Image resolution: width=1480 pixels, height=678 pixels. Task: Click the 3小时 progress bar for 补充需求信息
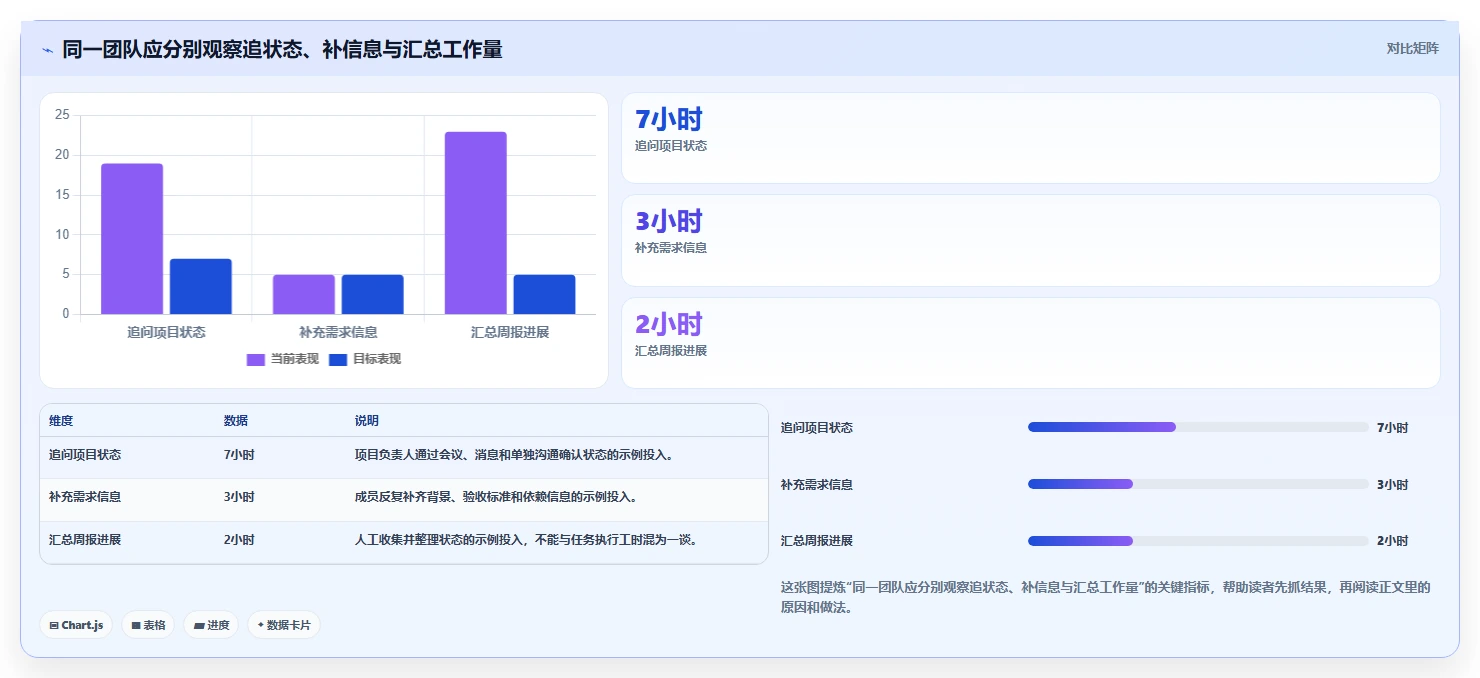[x=1198, y=484]
